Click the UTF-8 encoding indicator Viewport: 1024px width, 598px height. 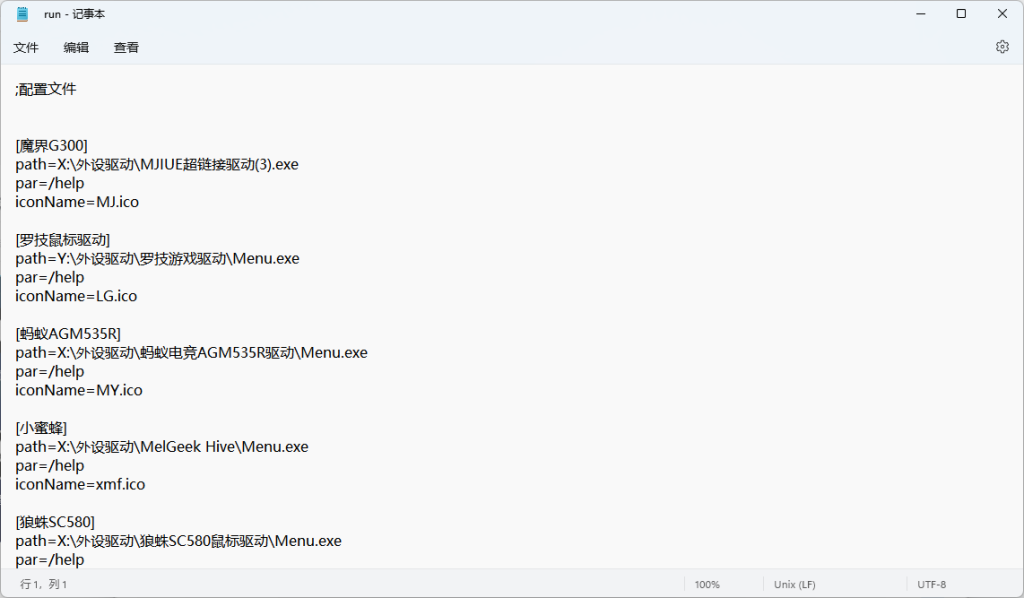(x=931, y=585)
